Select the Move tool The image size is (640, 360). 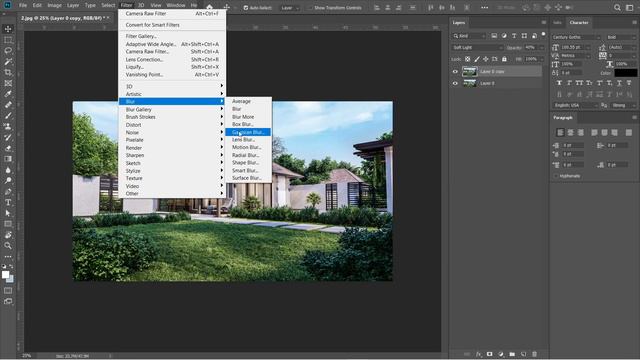pos(8,29)
